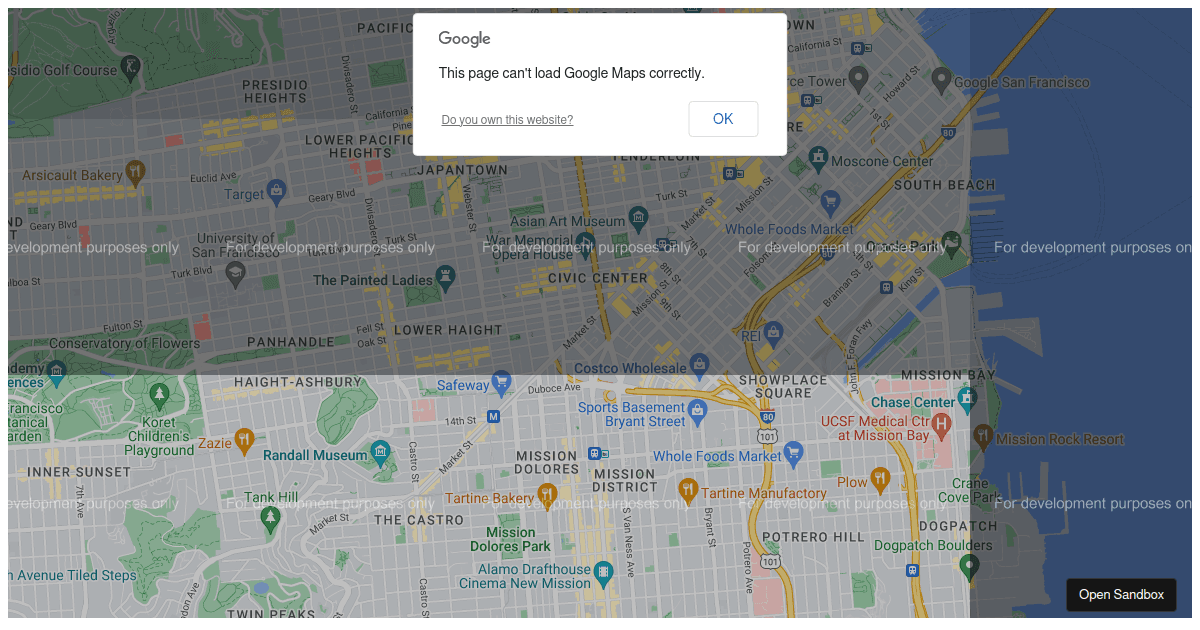Click the Mission Rock Resort pin
1200x630 pixels.
[983, 436]
